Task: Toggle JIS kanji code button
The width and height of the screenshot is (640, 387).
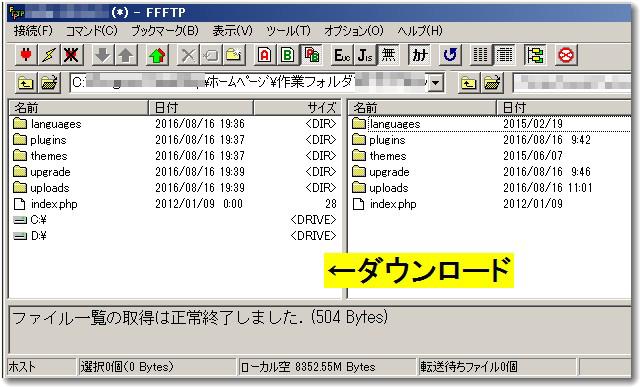Action: (364, 55)
